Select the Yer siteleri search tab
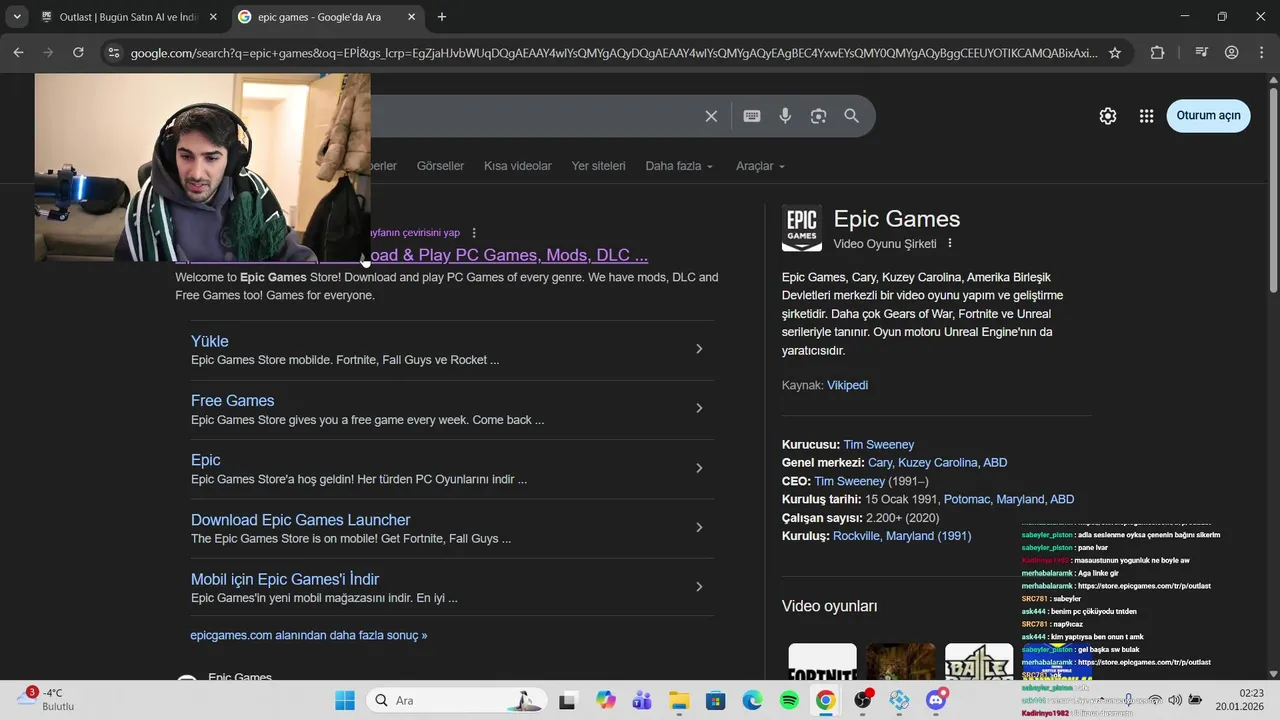 tap(598, 166)
